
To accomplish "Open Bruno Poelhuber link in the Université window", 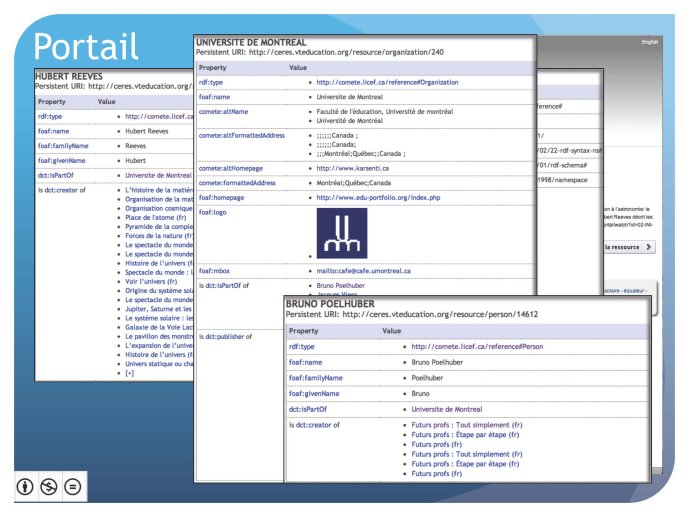I will [341, 286].
